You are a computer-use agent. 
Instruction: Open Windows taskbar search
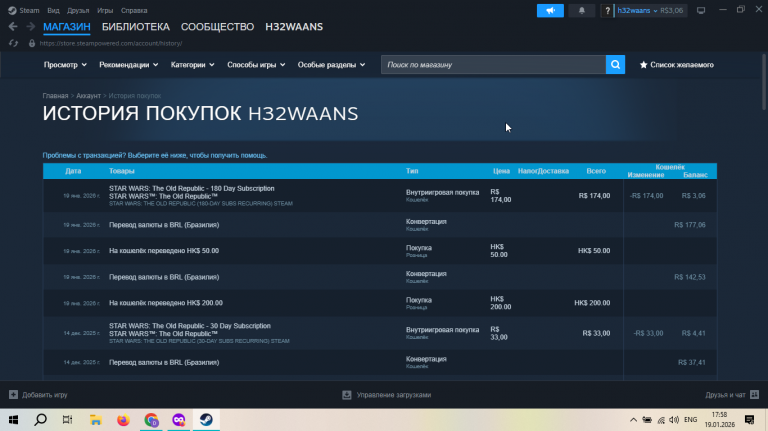(x=41, y=420)
